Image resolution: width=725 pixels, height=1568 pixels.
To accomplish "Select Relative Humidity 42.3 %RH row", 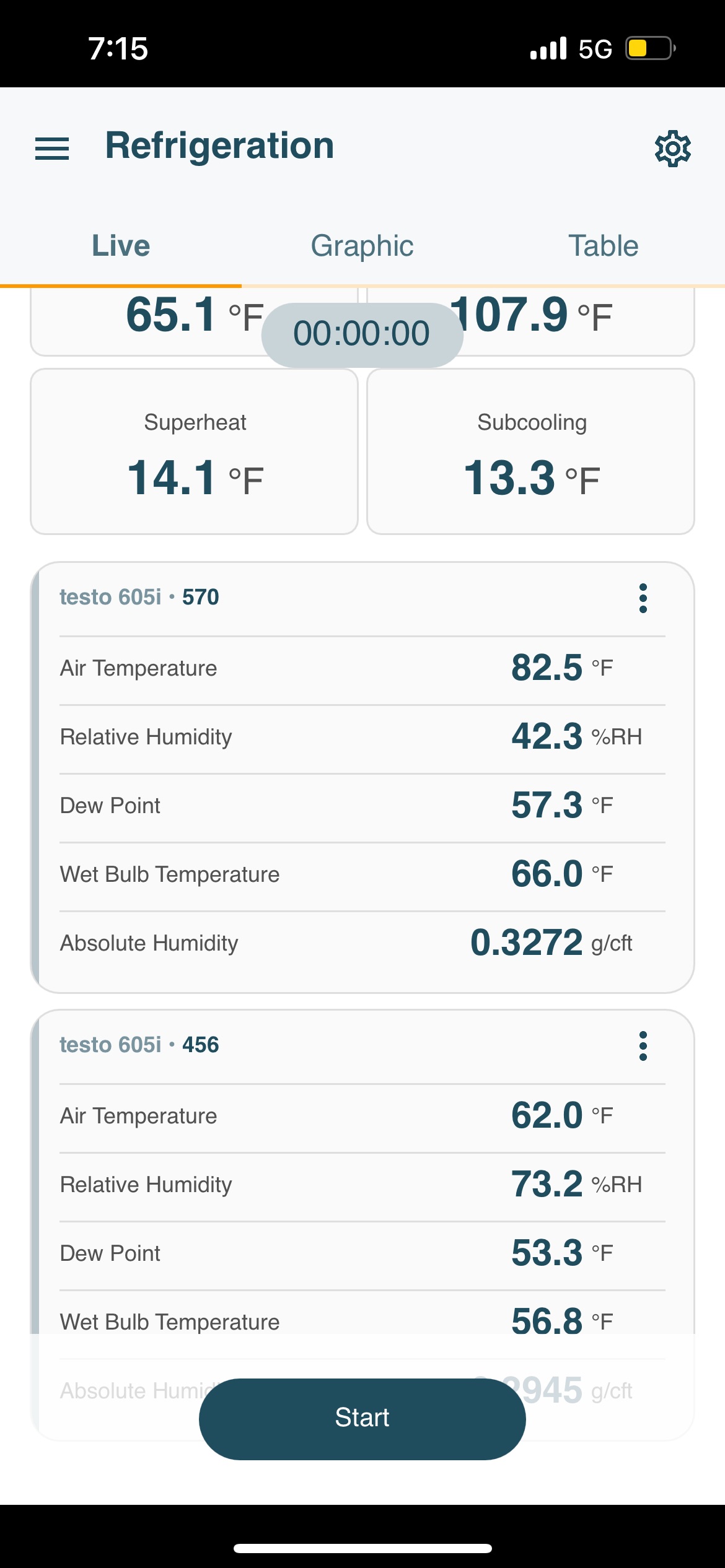I will click(x=362, y=738).
